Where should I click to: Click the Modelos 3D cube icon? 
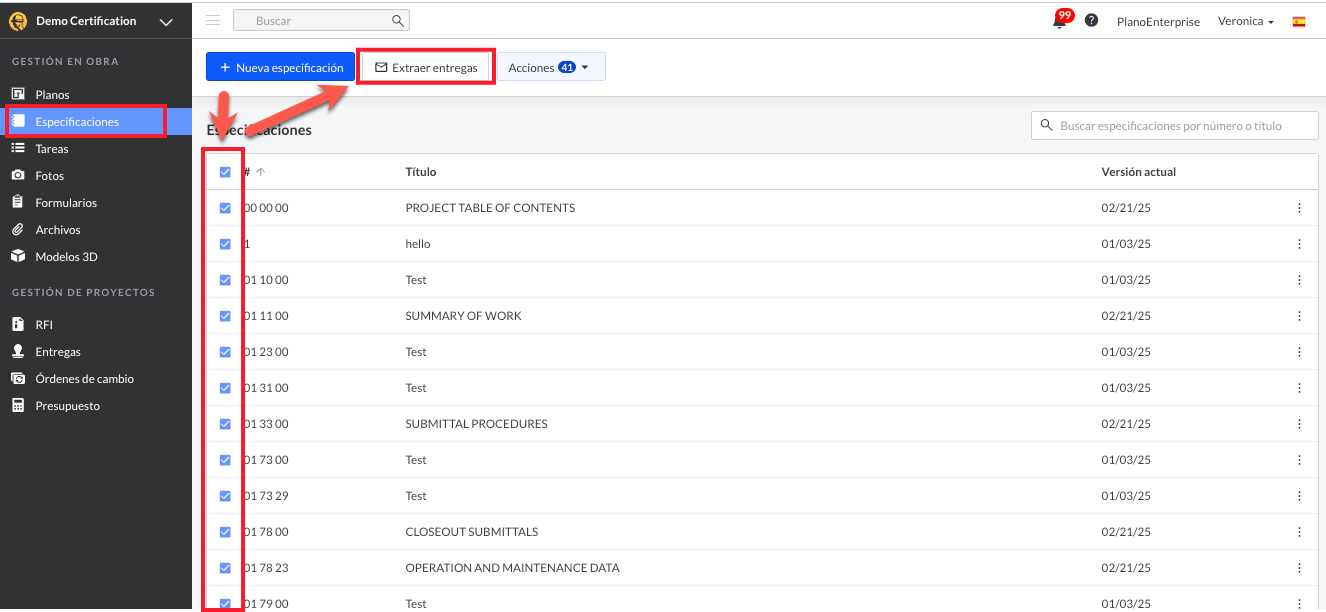18,257
